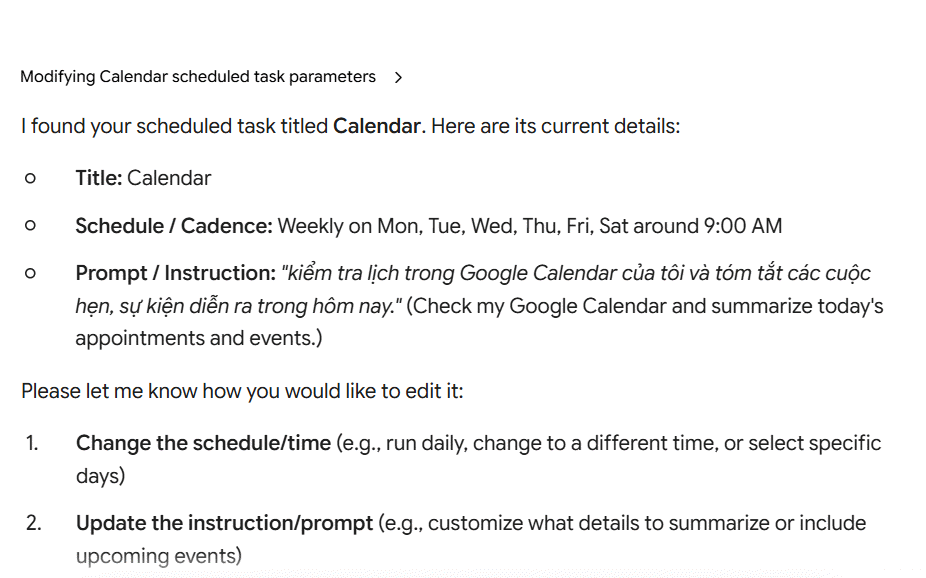
Task: Select the 'Schedule / Cadence:' bold label
Action: click(x=174, y=226)
